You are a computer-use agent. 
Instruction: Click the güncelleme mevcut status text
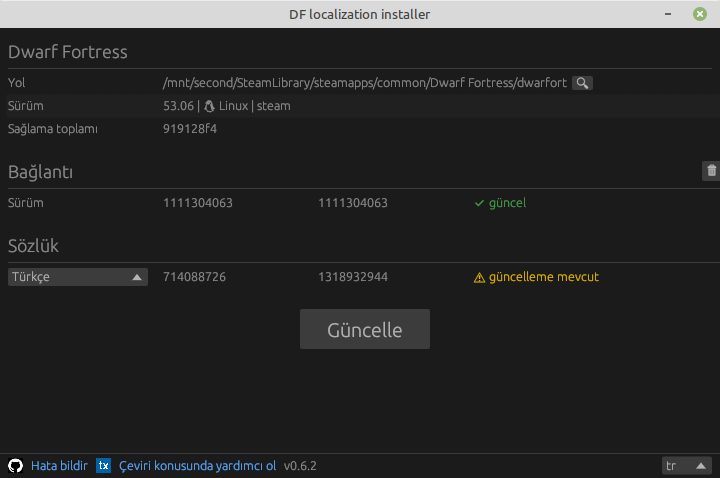[544, 277]
